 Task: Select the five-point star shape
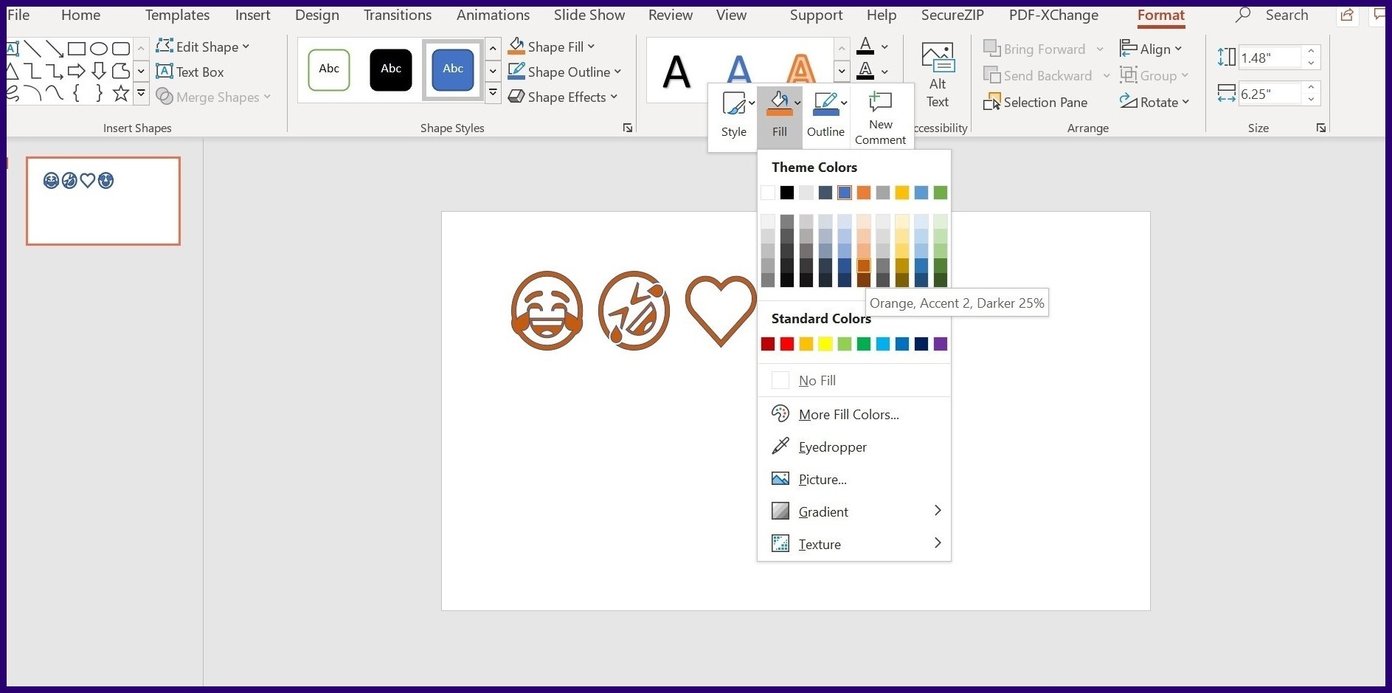point(121,93)
